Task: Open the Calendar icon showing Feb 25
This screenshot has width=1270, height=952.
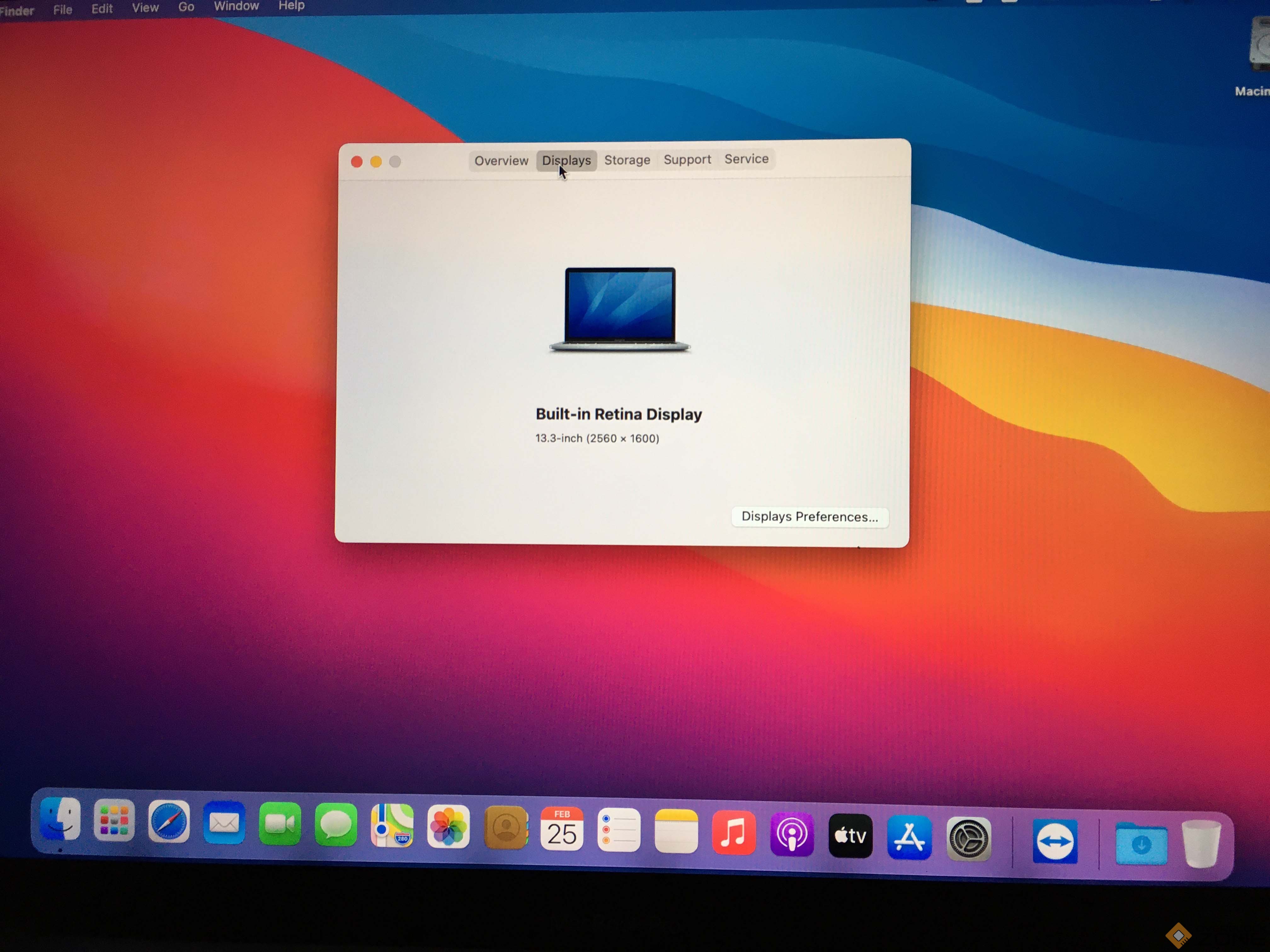Action: click(x=562, y=829)
